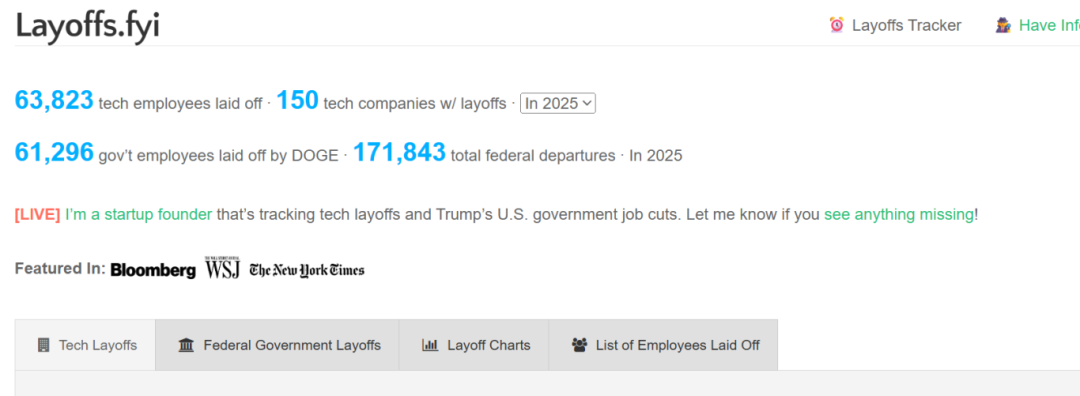Click the government building icon on Federal tab
Image resolution: width=1080 pixels, height=396 pixels.
point(186,345)
